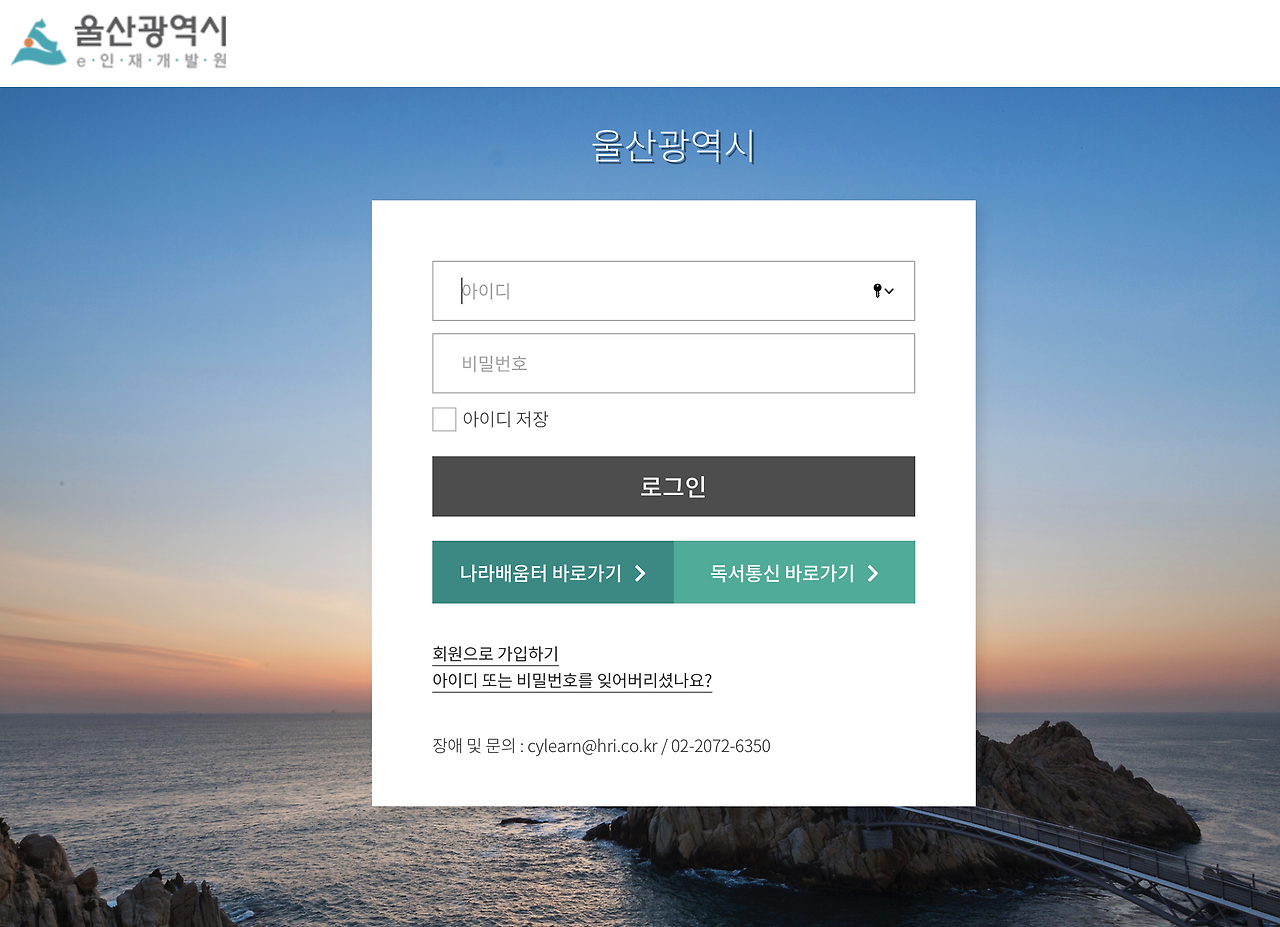Viewport: 1280px width, 927px height.
Task: Click the 회원으로 가입하기 link
Action: coord(495,653)
